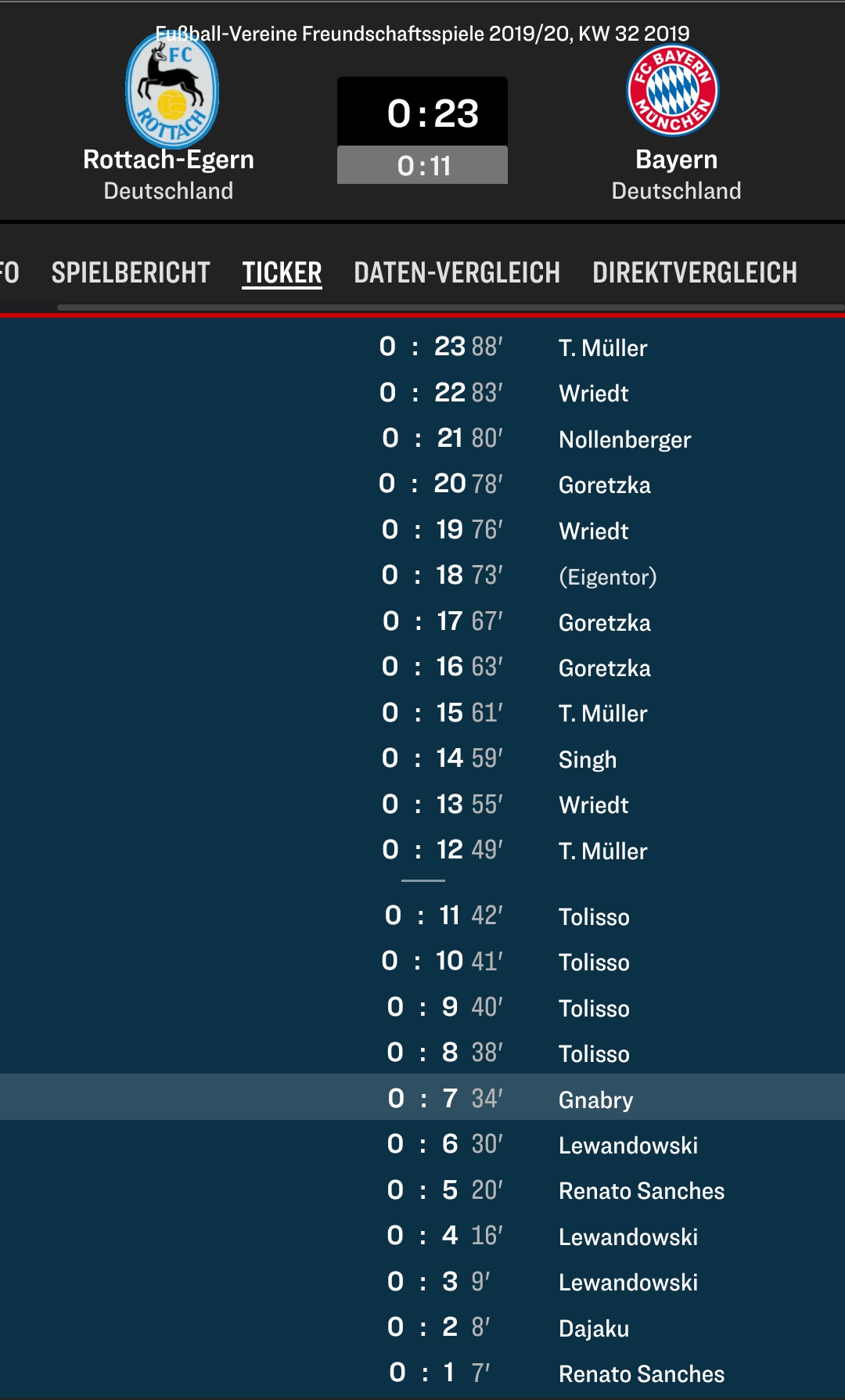Select the 88' T. Müller goal entry

[422, 347]
